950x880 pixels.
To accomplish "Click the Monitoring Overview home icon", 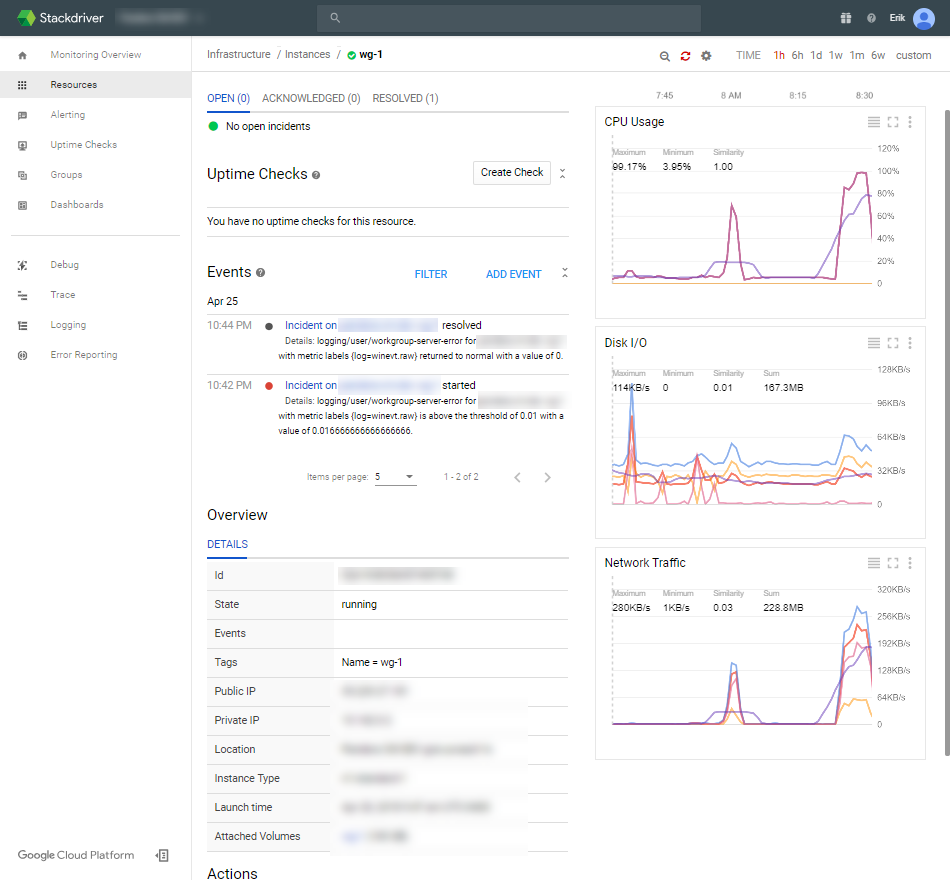I will click(x=22, y=55).
